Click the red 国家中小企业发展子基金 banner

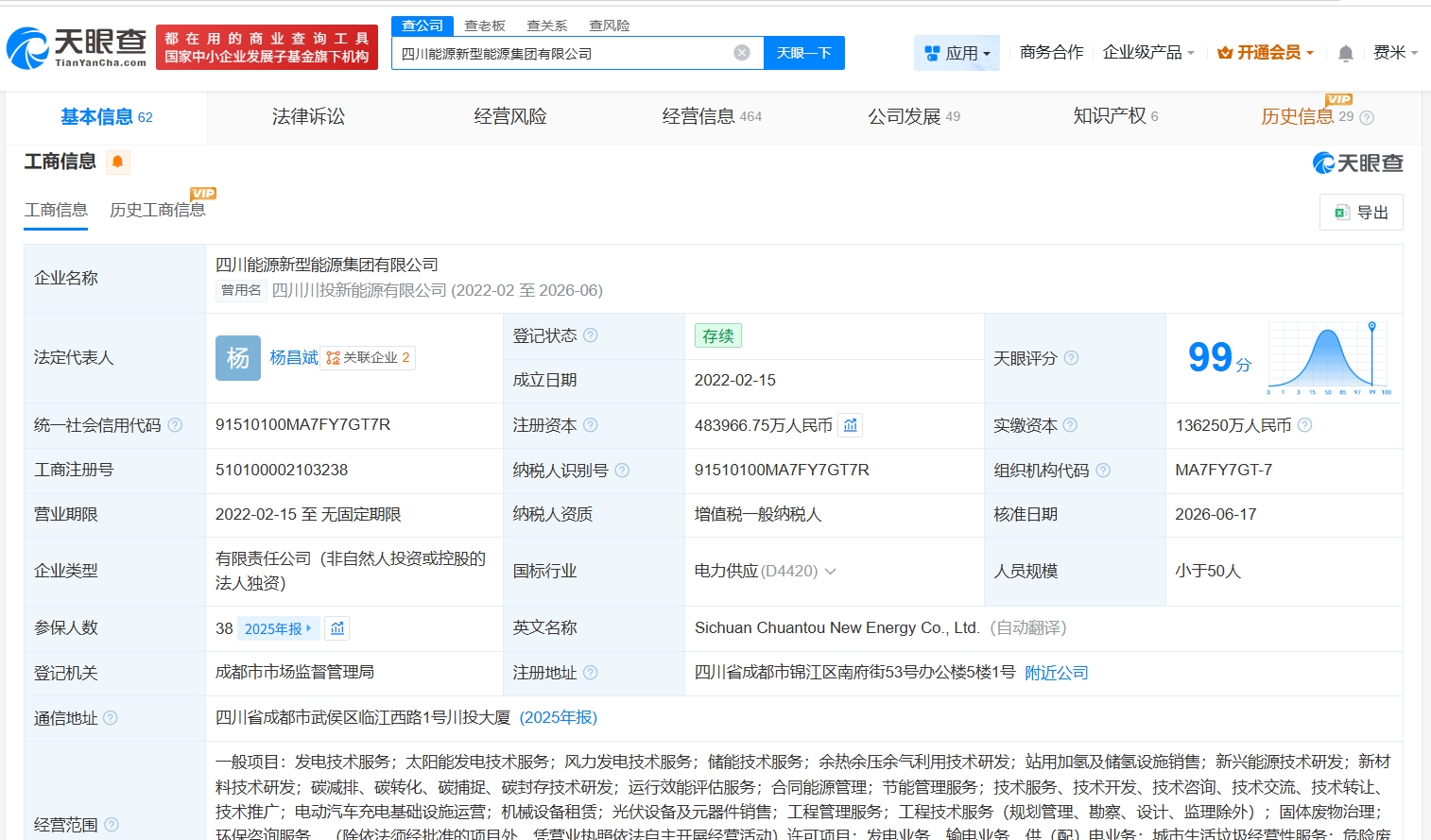pyautogui.click(x=267, y=47)
